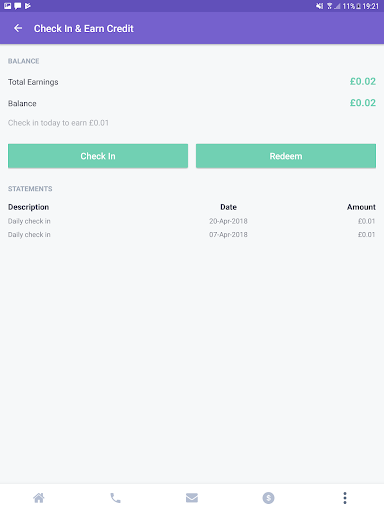Tap the chat notification status icon
This screenshot has height=512, width=384.
pyautogui.click(x=18, y=6)
